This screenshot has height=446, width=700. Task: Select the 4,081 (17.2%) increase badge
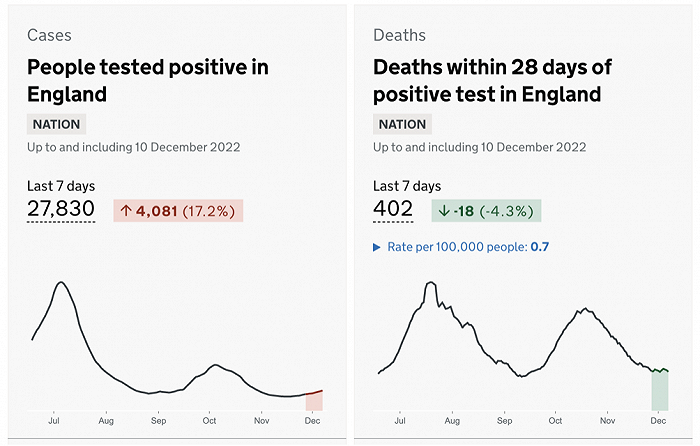click(x=179, y=211)
